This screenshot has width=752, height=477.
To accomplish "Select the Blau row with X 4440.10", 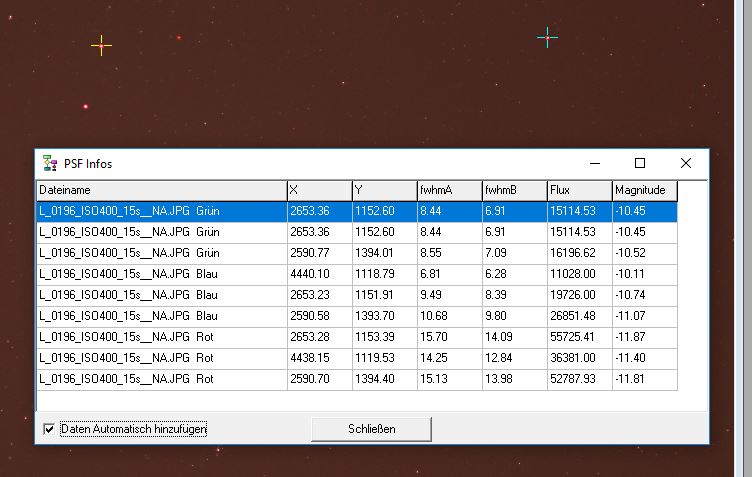I will 160,274.
